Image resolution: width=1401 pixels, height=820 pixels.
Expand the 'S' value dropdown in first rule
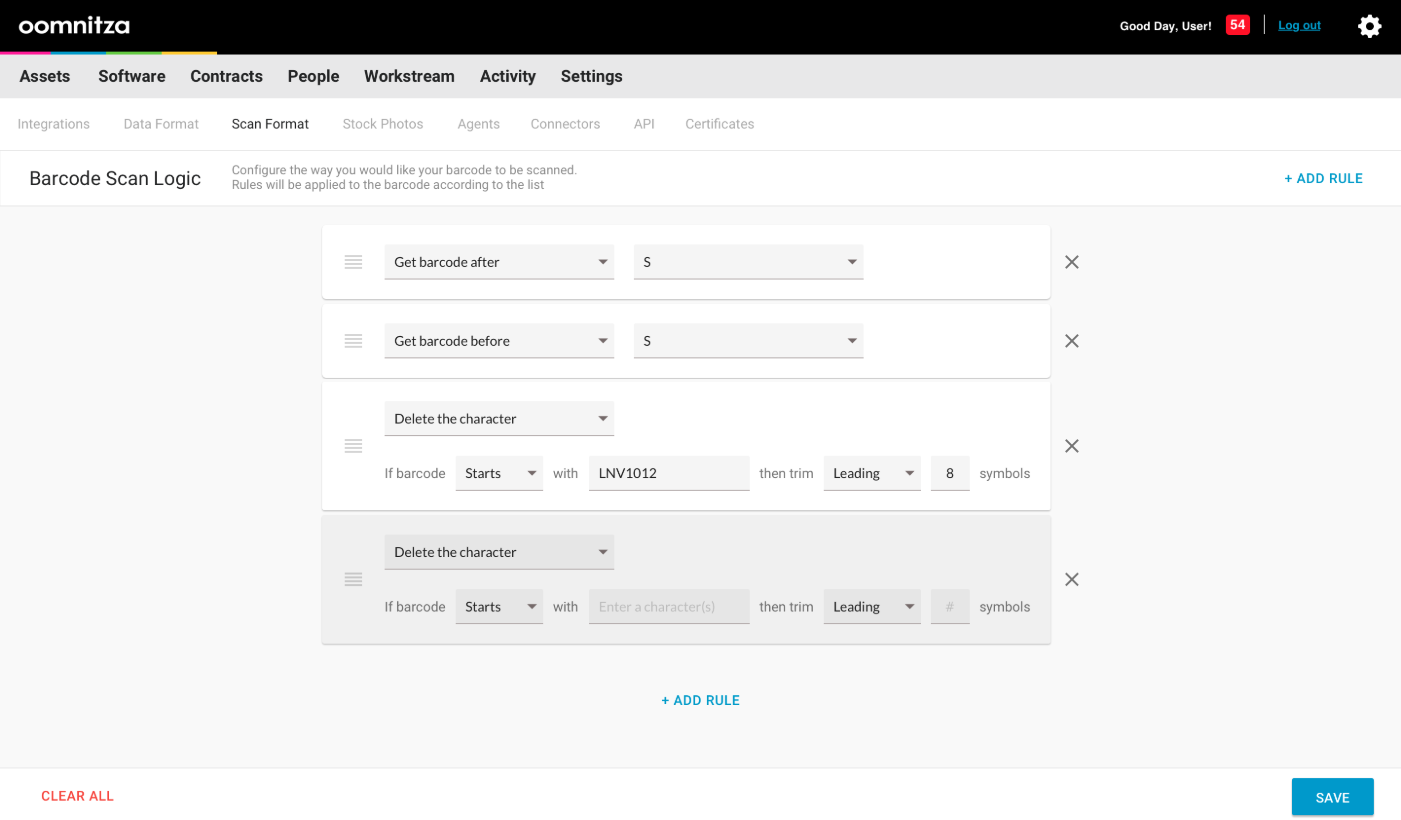coord(748,262)
